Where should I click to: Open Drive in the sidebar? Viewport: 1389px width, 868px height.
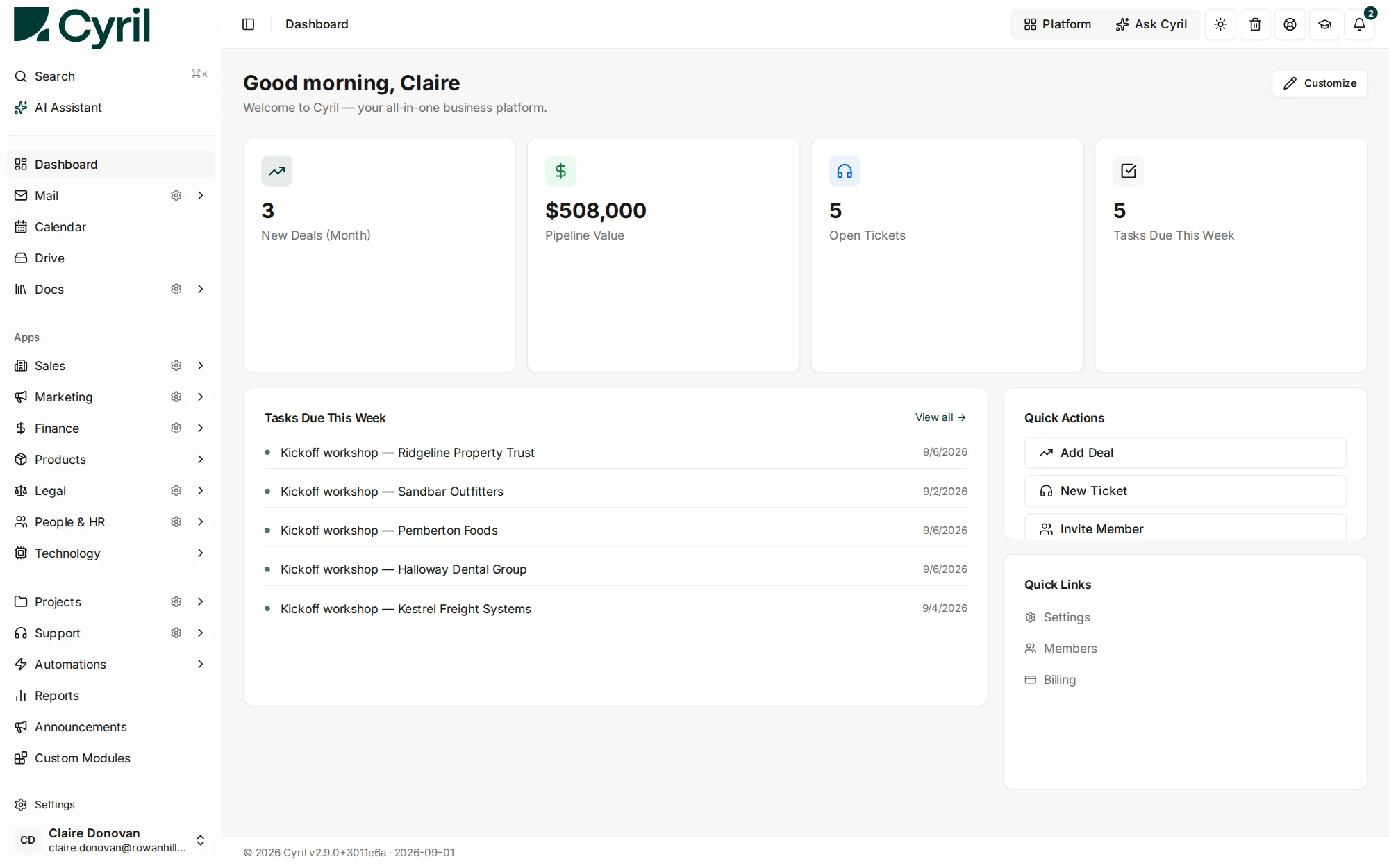click(x=111, y=258)
